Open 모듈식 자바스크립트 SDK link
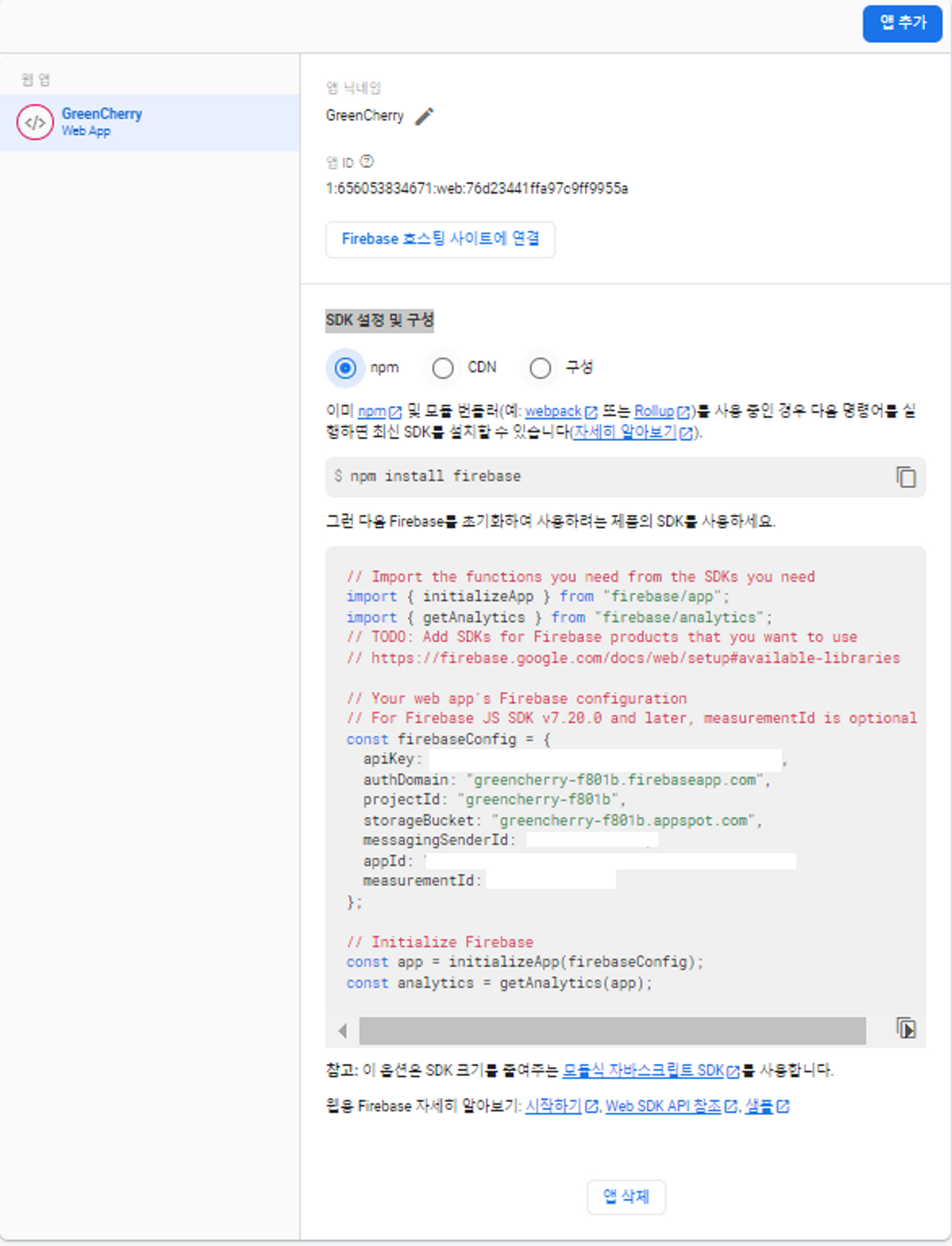Image resolution: width=952 pixels, height=1246 pixels. point(643,1070)
